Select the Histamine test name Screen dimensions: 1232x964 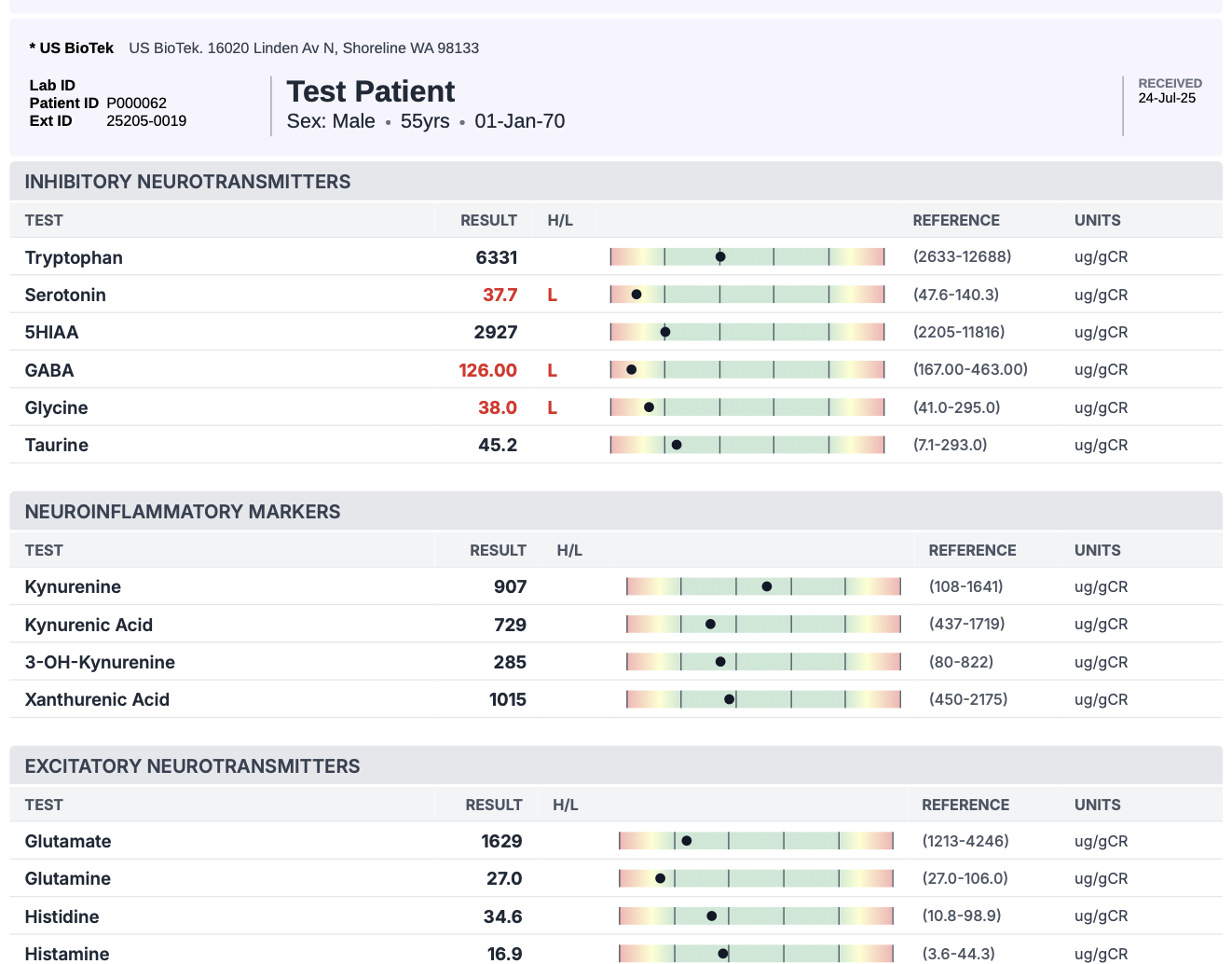67,954
